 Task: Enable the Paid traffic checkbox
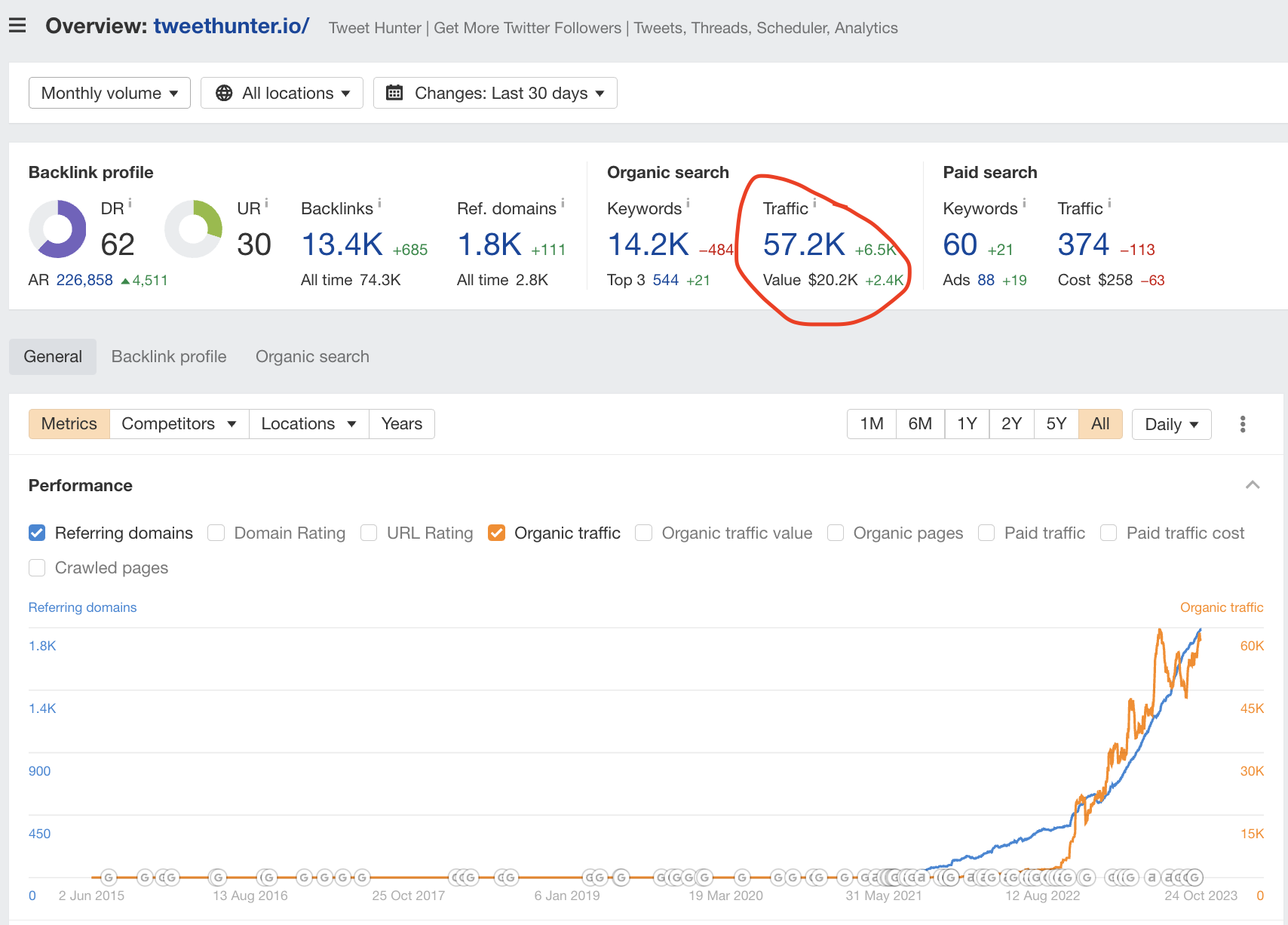986,533
